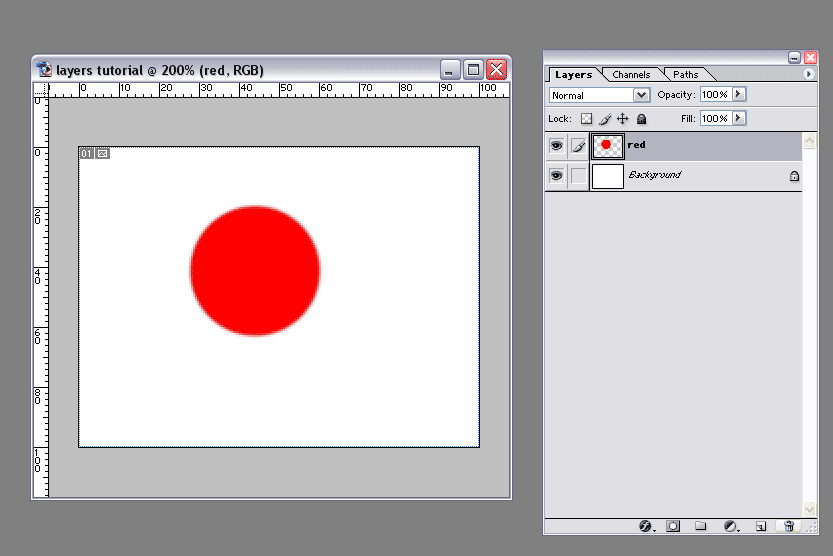This screenshot has height=556, width=833.
Task: Create a new layer set folder
Action: 701,525
